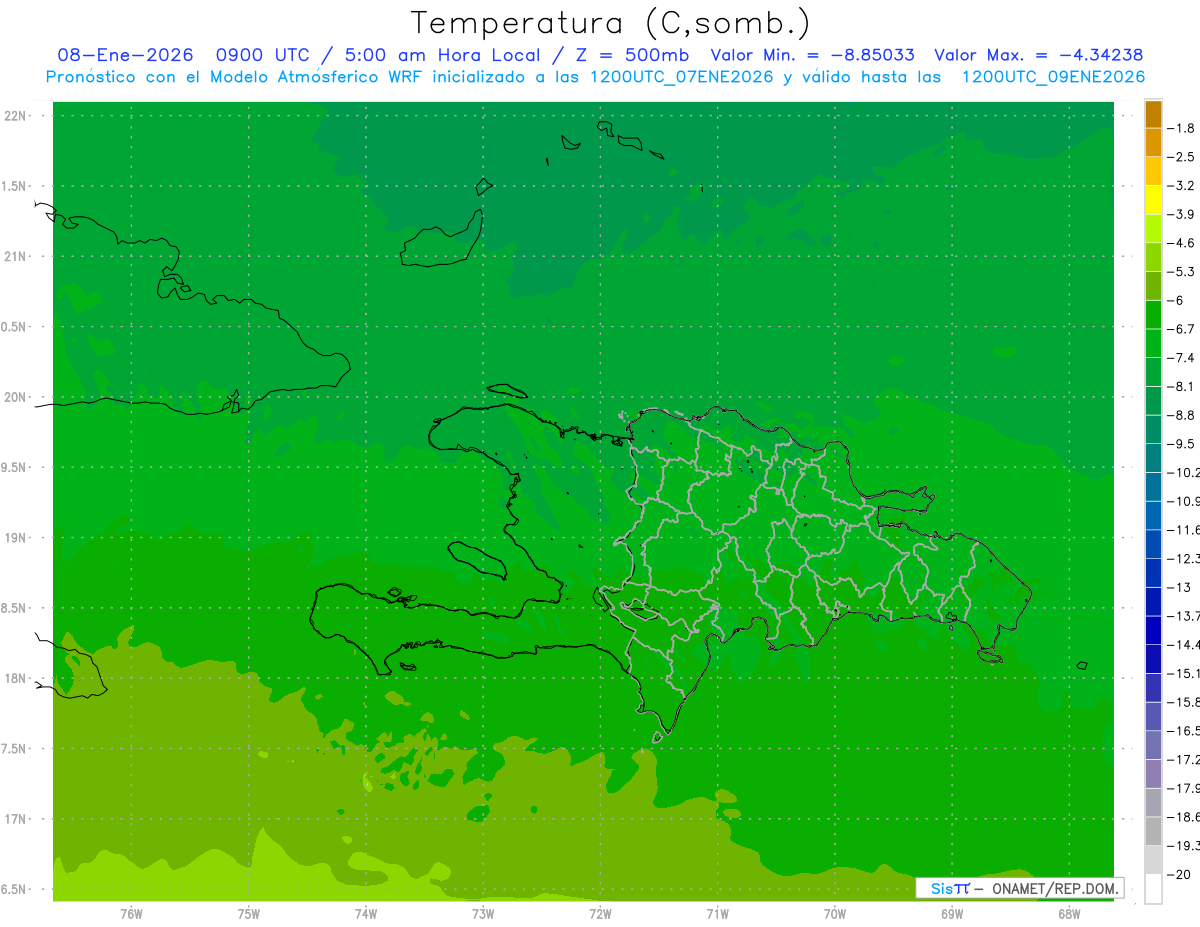Click the '22N' latitude label
Screen dimensions: 1200x927
[x=16, y=116]
